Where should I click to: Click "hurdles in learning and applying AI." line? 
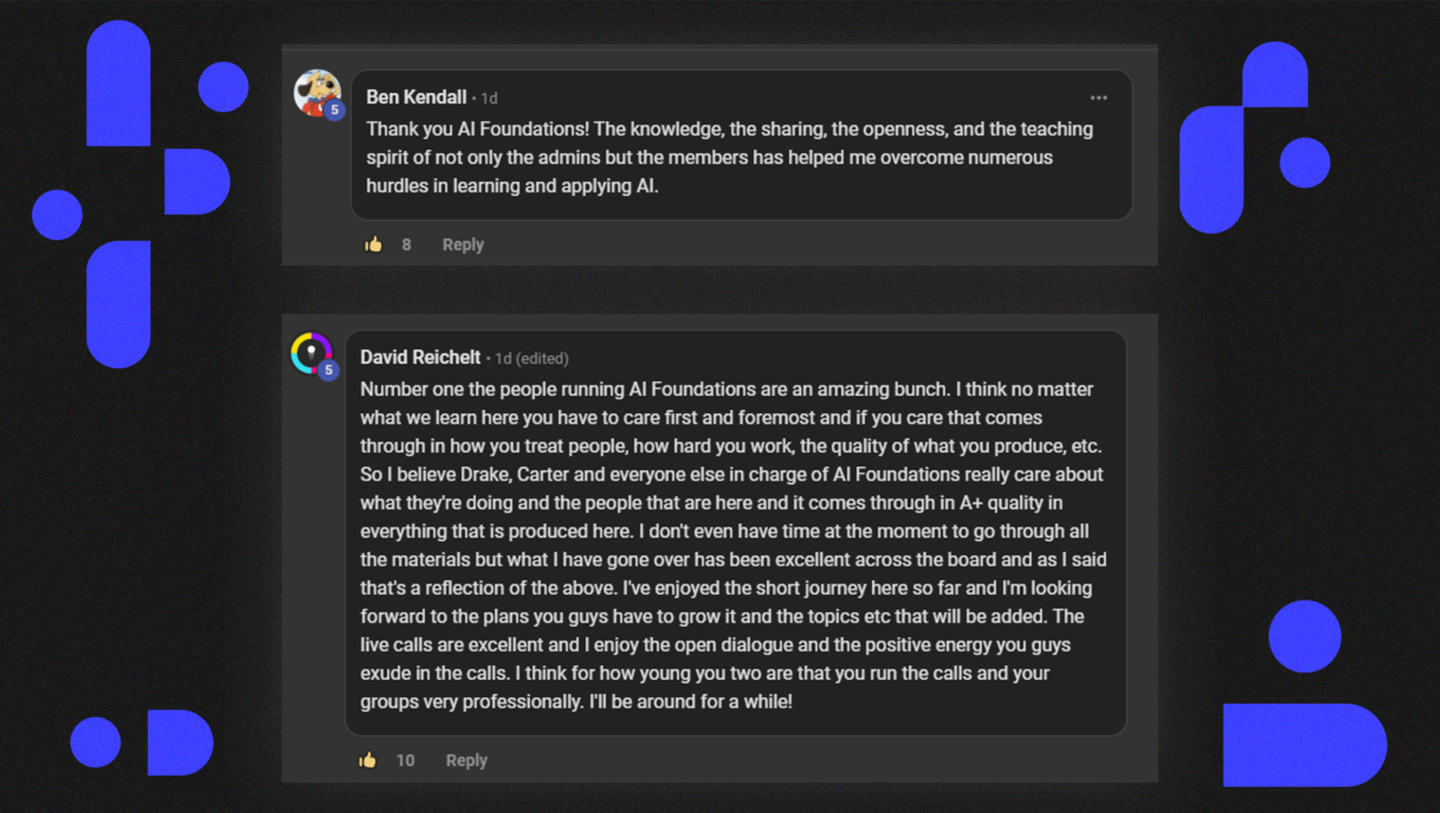512,185
